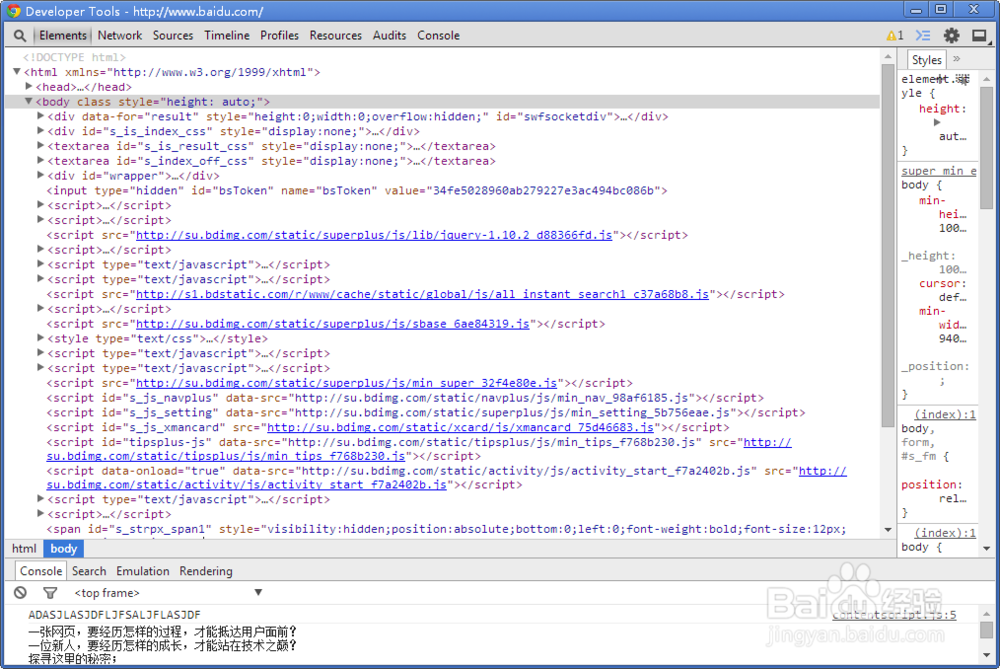
Task: Expand the s_is_index_css div node
Action: (x=40, y=130)
